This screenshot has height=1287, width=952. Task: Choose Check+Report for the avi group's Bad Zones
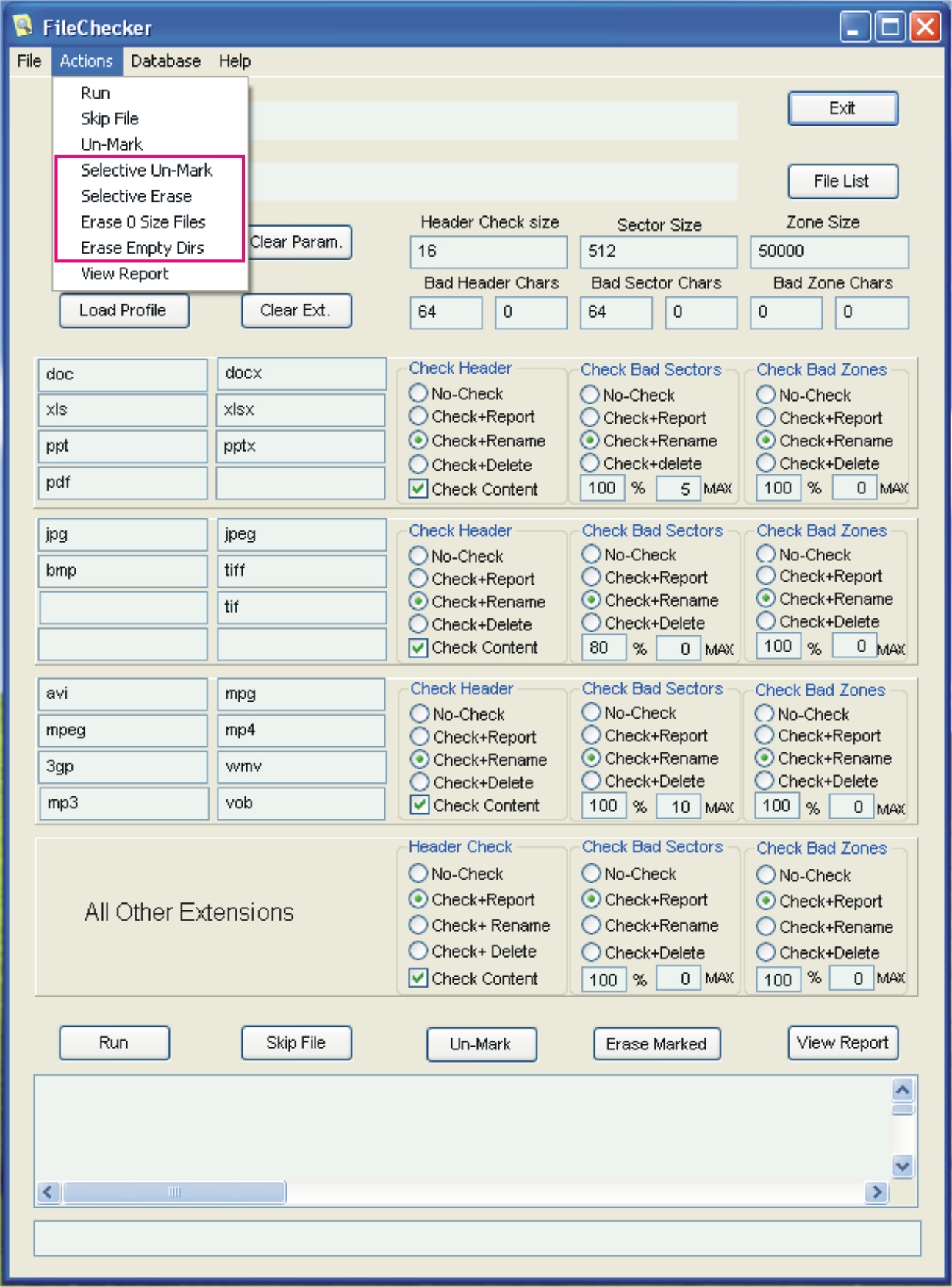click(x=765, y=735)
